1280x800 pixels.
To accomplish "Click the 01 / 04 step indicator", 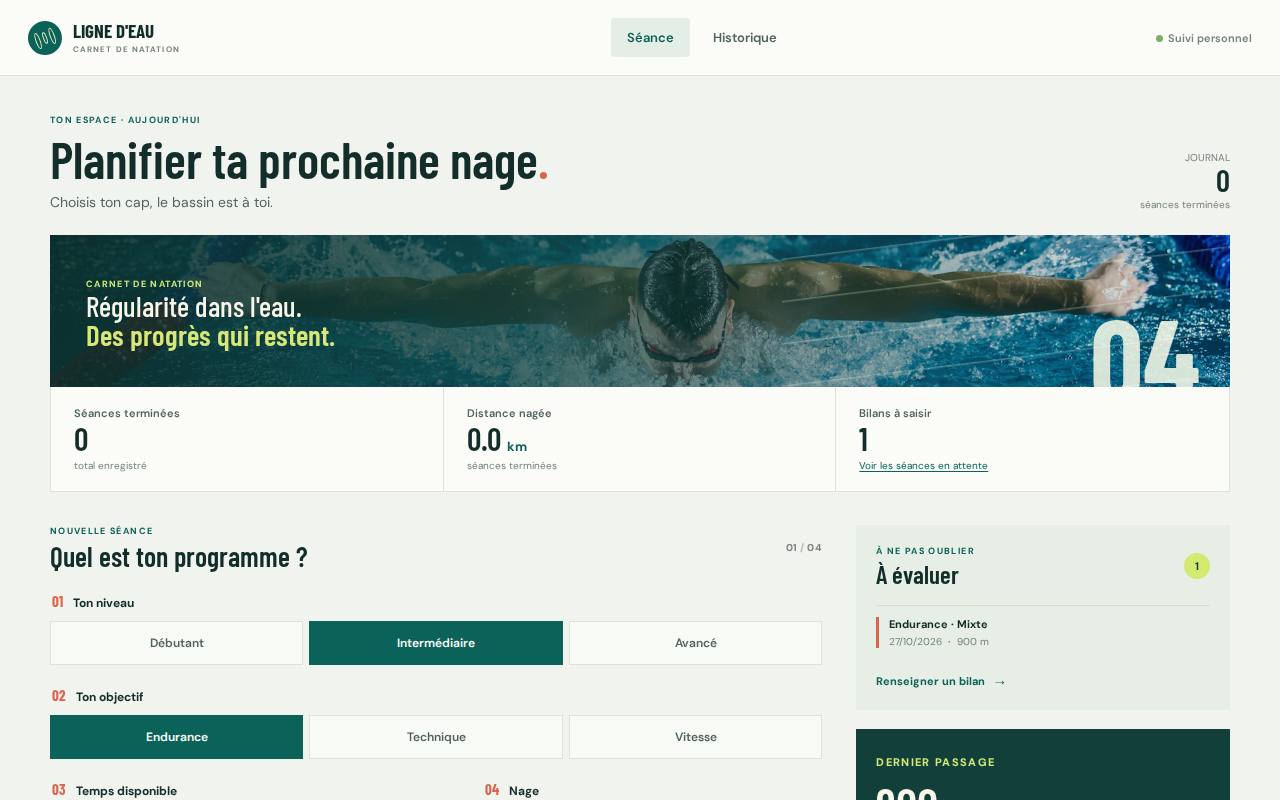I will pos(804,548).
